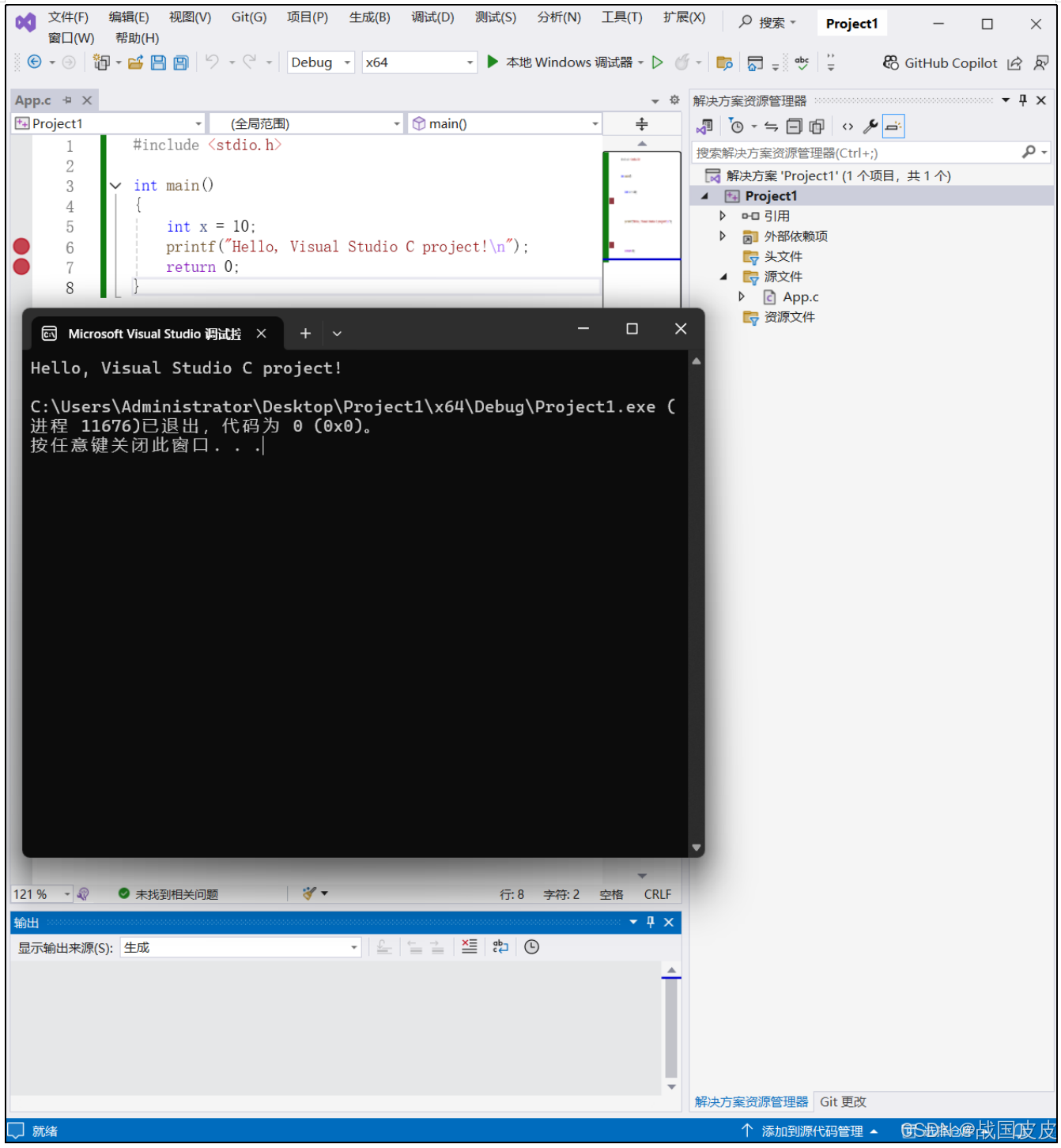Click the share icon beside GitHub Copilot

(x=1014, y=63)
